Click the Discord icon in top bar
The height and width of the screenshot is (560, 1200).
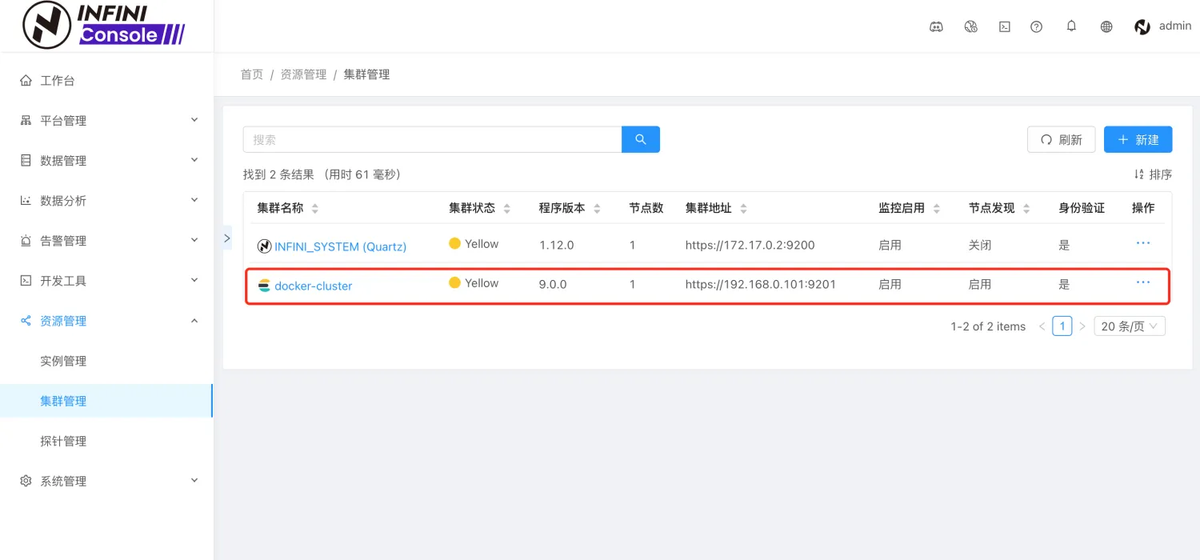click(936, 27)
